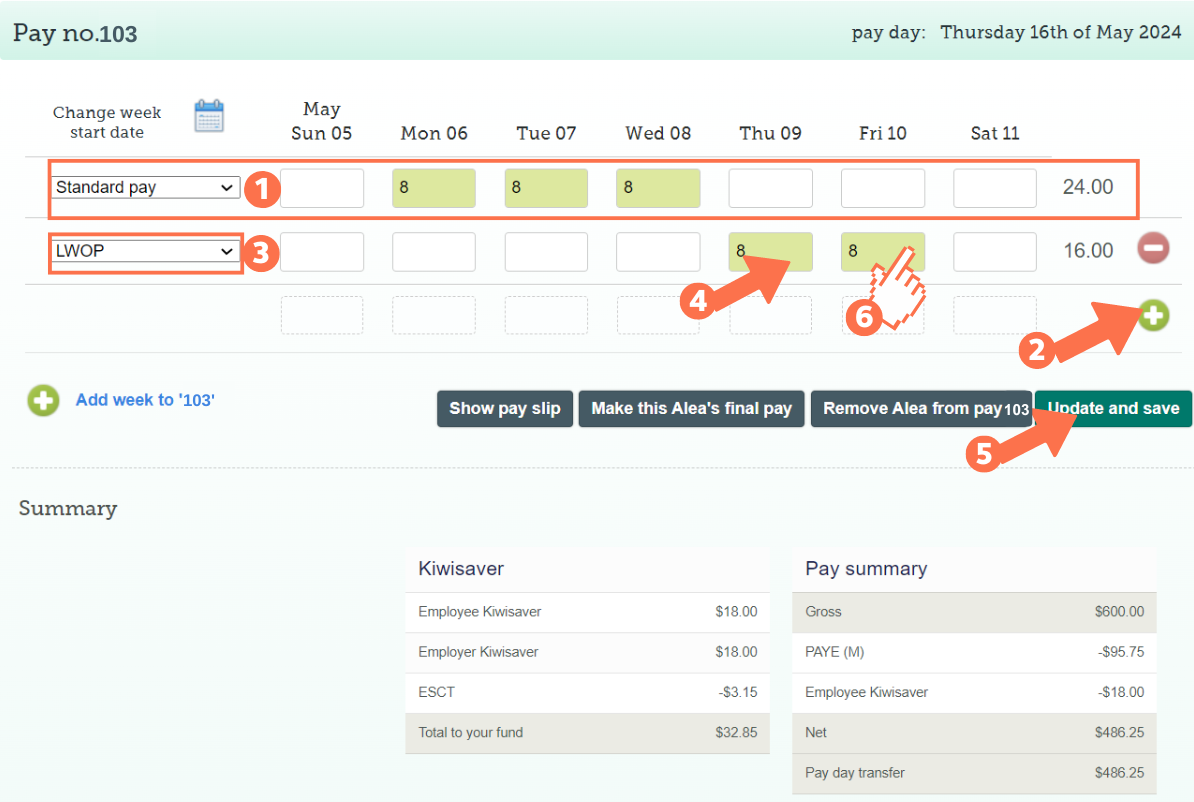Open the calendar to change week start date

pos(209,114)
